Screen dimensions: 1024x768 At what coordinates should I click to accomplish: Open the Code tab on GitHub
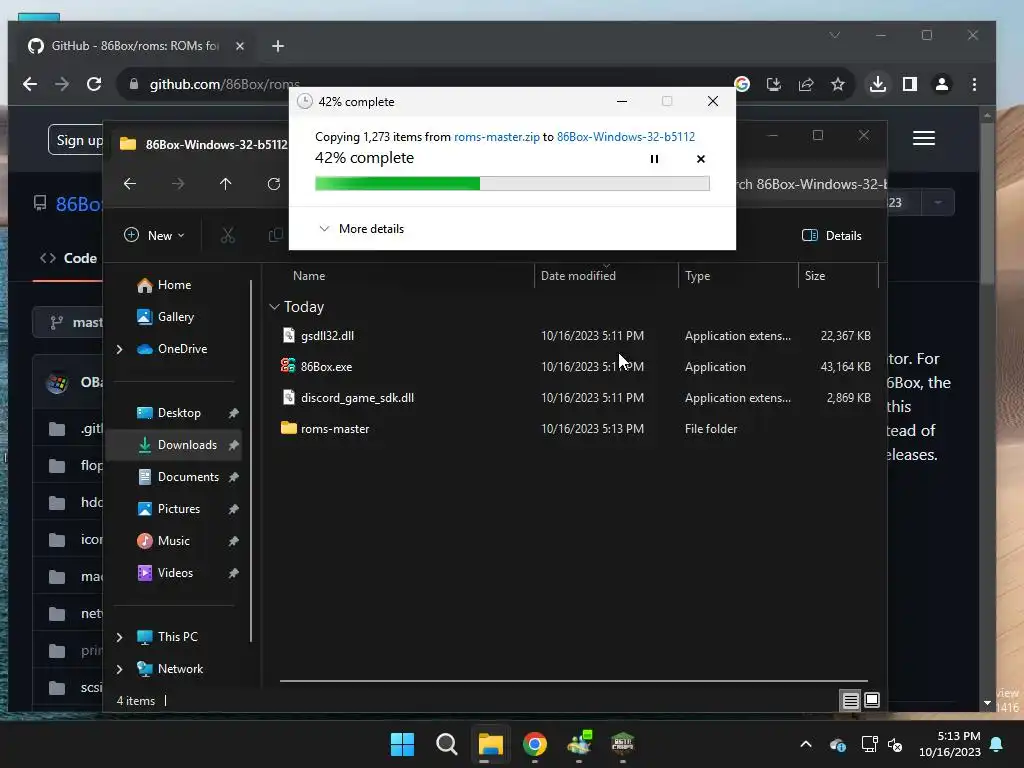[69, 258]
